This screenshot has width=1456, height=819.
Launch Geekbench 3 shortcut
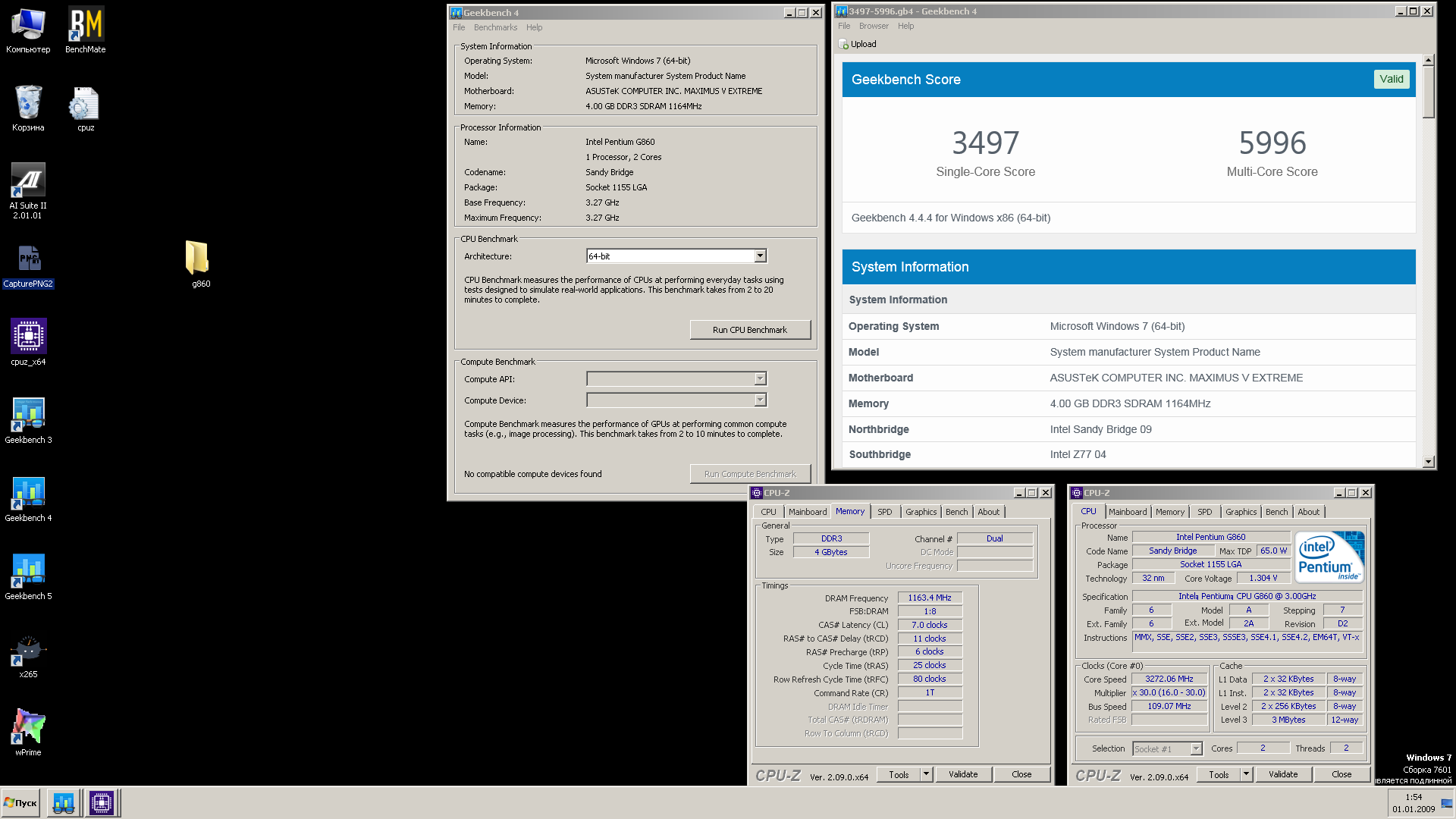28,421
